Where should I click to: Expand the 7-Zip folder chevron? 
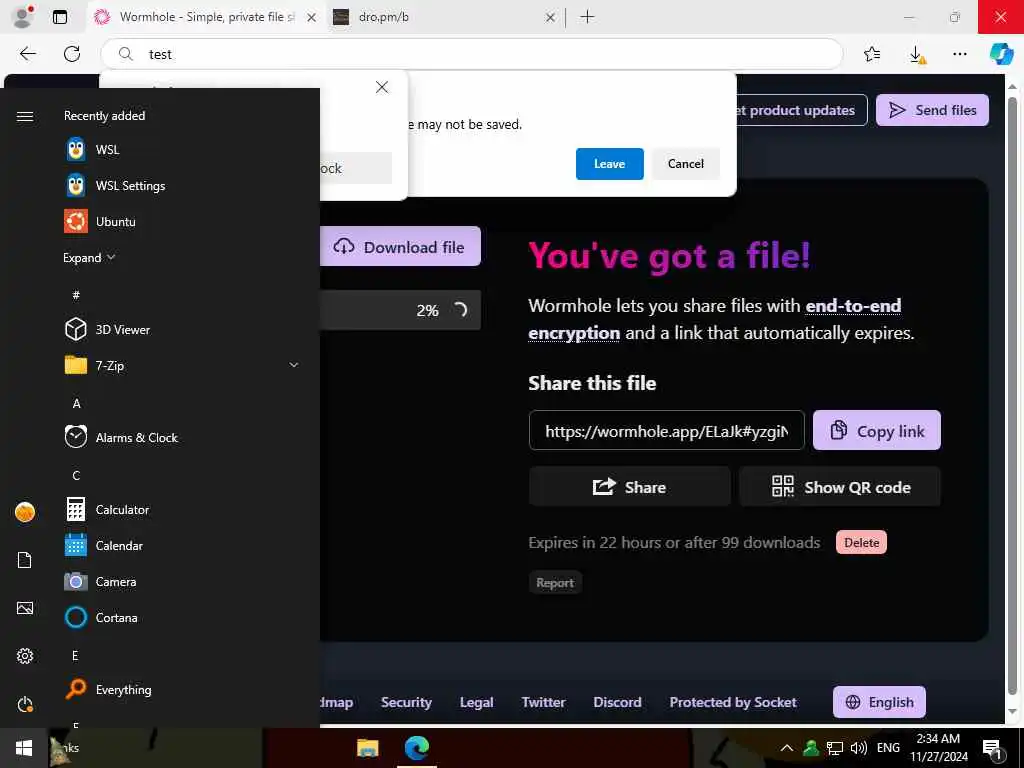point(294,365)
